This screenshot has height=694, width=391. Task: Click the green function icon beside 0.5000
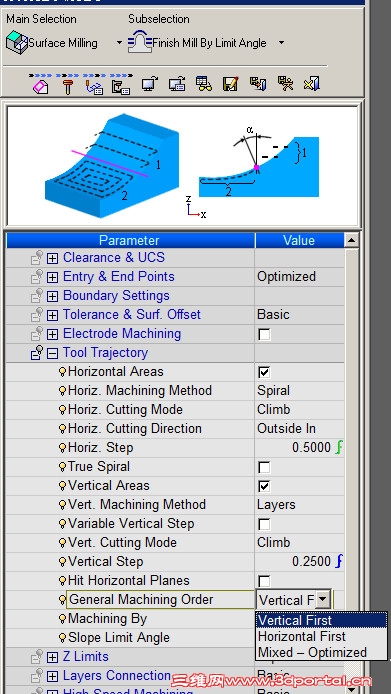click(339, 447)
